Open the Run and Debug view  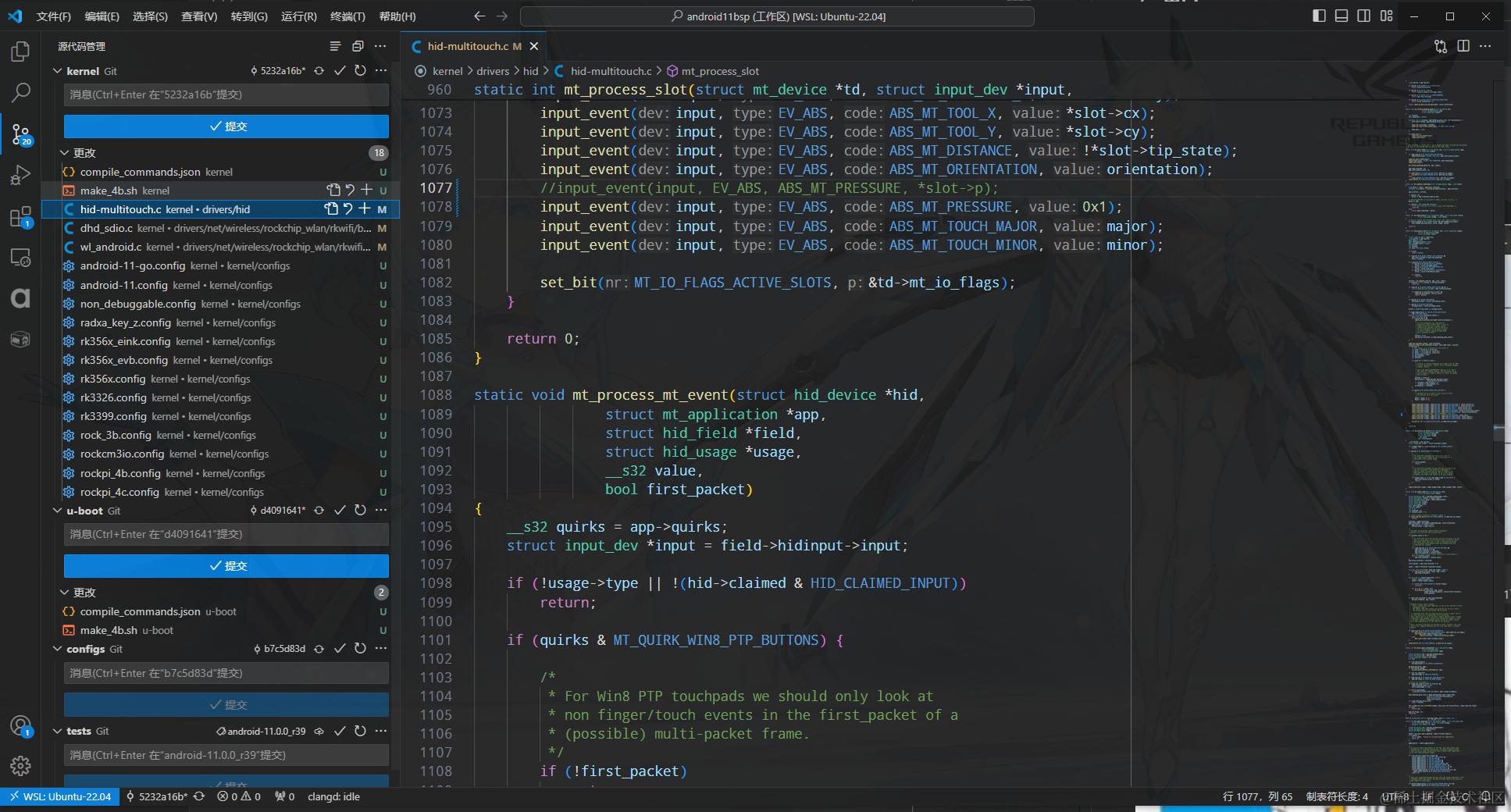(20, 175)
